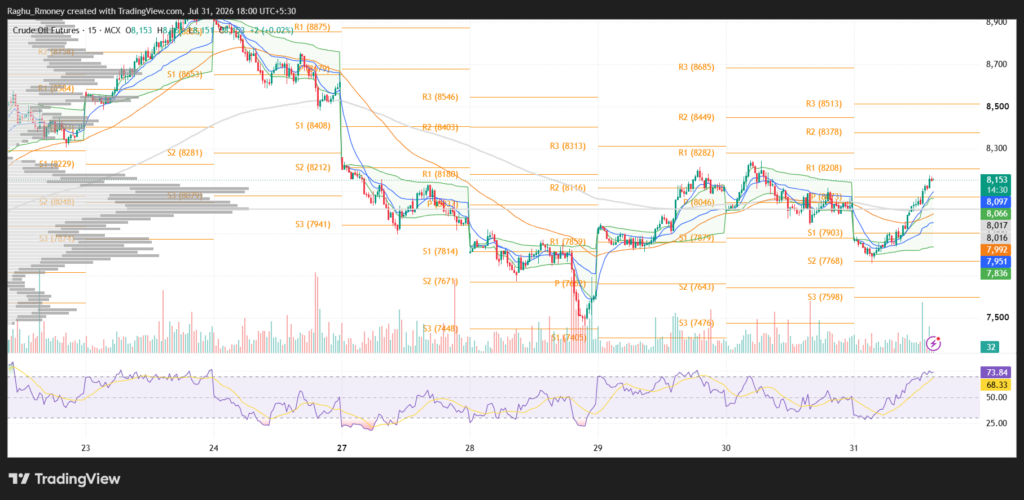Image resolution: width=1024 pixels, height=500 pixels.
Task: Click the S2 (8212) pivot label
Action: [312, 167]
